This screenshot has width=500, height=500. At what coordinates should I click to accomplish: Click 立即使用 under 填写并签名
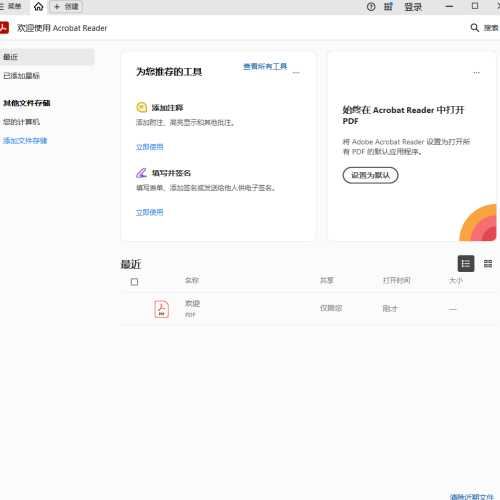tap(150, 212)
